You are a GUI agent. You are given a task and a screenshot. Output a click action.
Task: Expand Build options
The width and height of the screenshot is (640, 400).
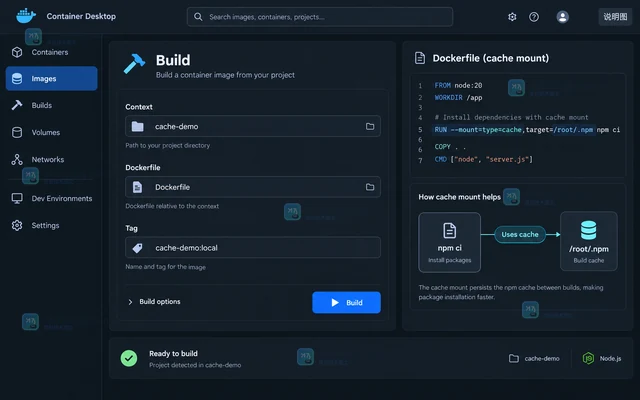pyautogui.click(x=154, y=302)
